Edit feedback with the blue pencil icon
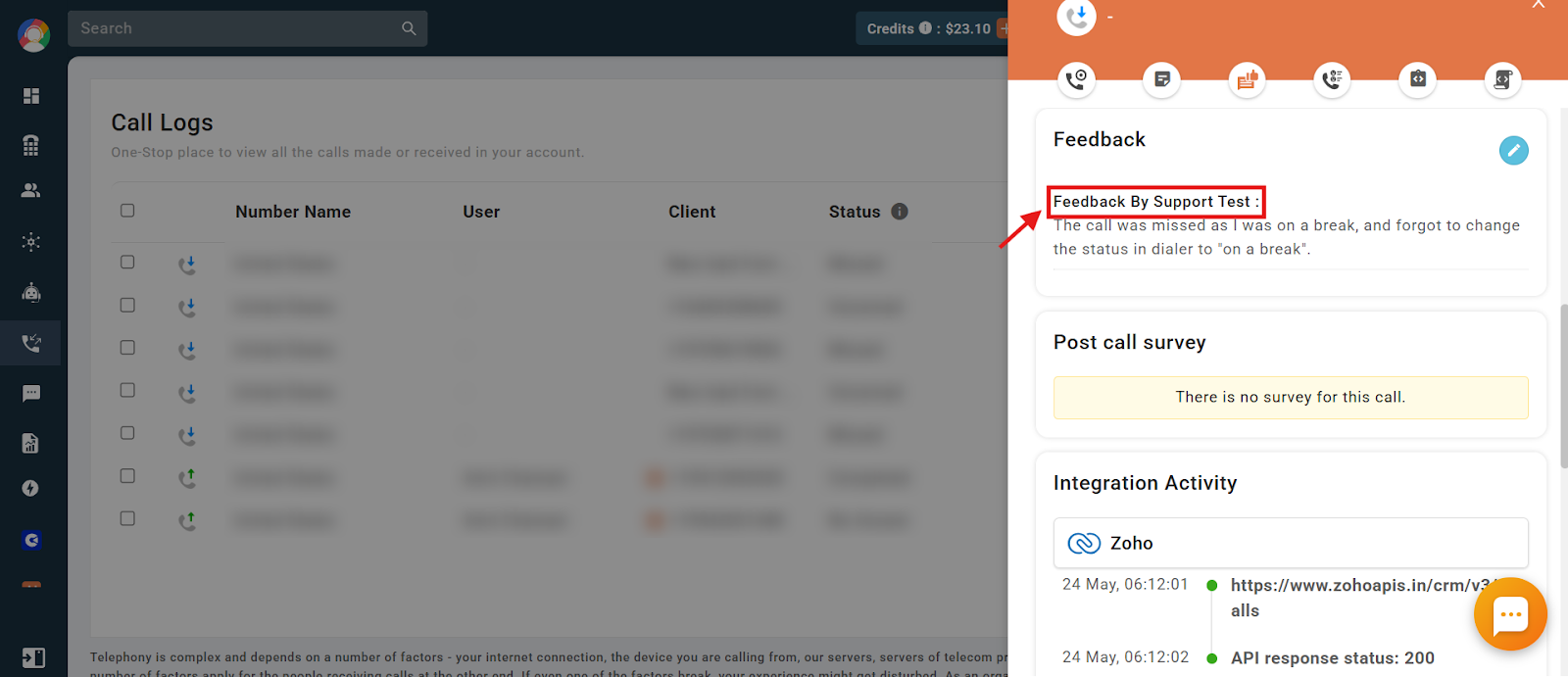The width and height of the screenshot is (1568, 677). tap(1514, 150)
